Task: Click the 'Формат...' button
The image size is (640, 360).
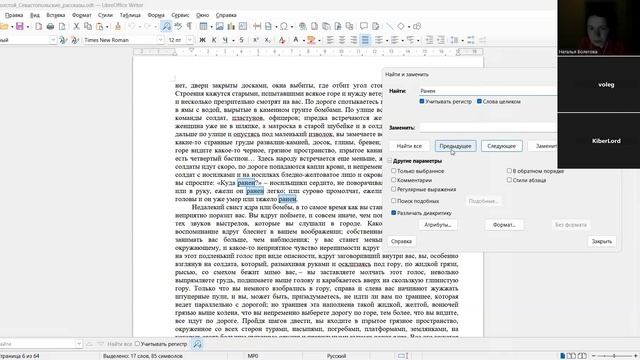Action: [x=504, y=224]
